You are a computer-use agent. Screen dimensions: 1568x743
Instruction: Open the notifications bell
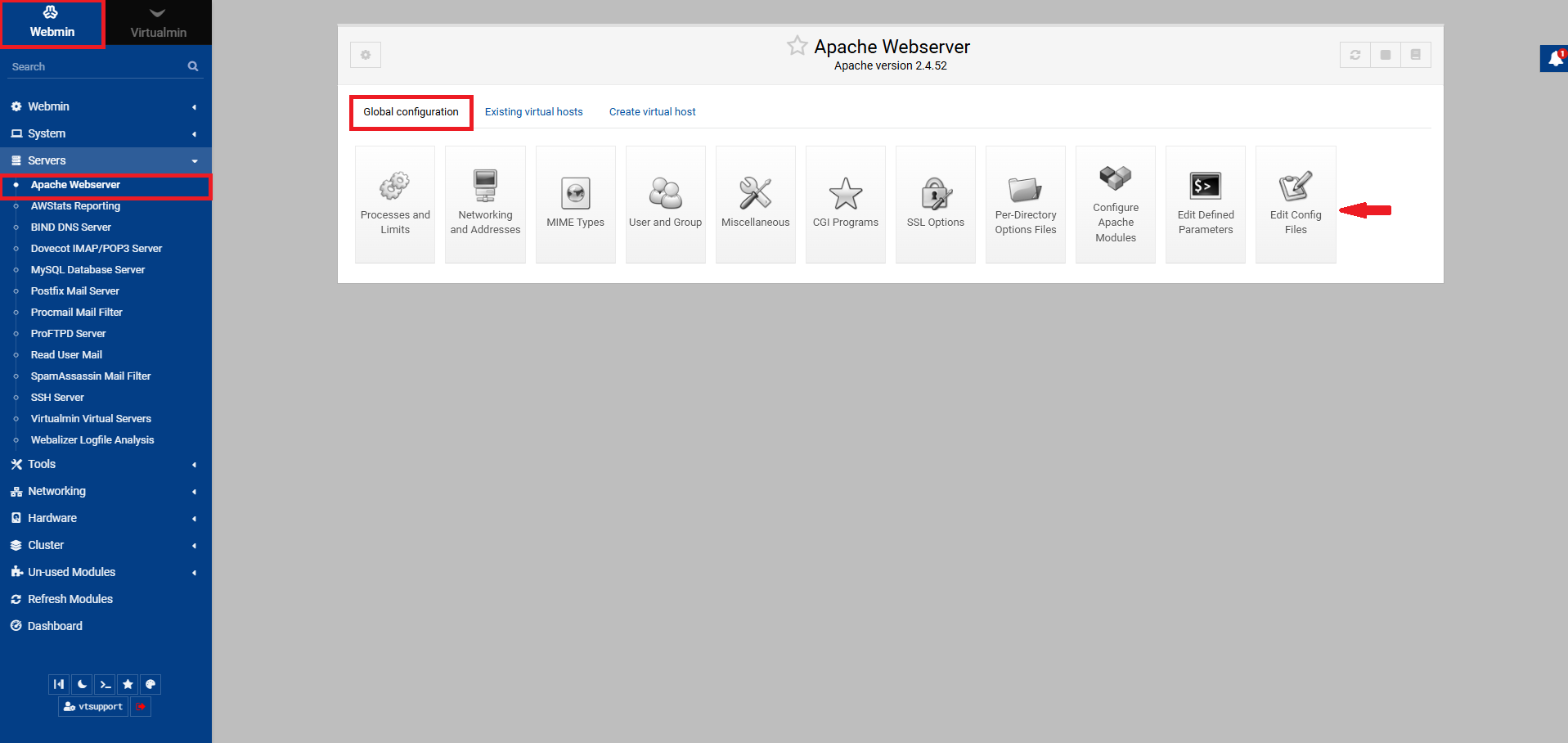click(1554, 59)
